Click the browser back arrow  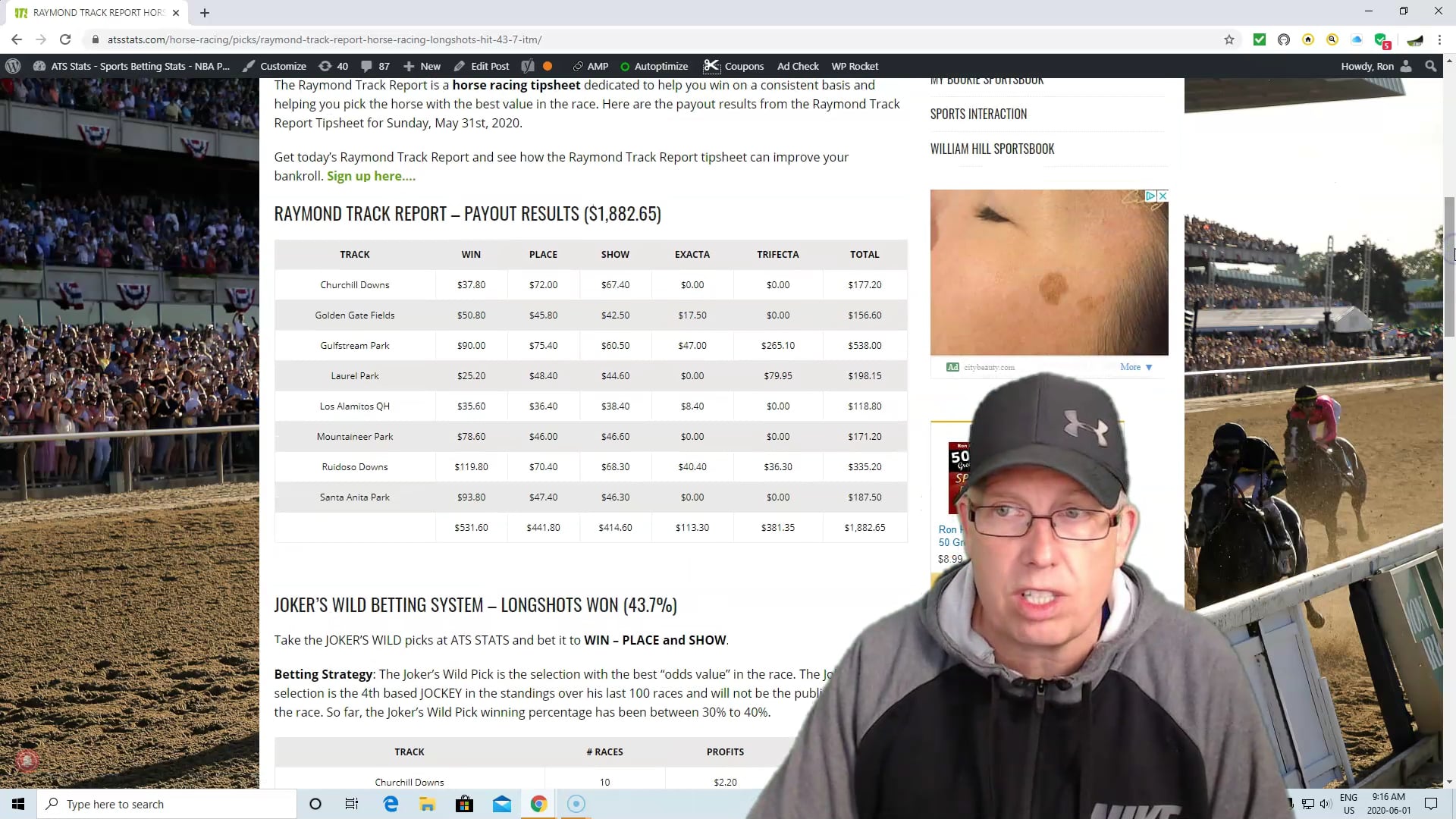(x=17, y=39)
